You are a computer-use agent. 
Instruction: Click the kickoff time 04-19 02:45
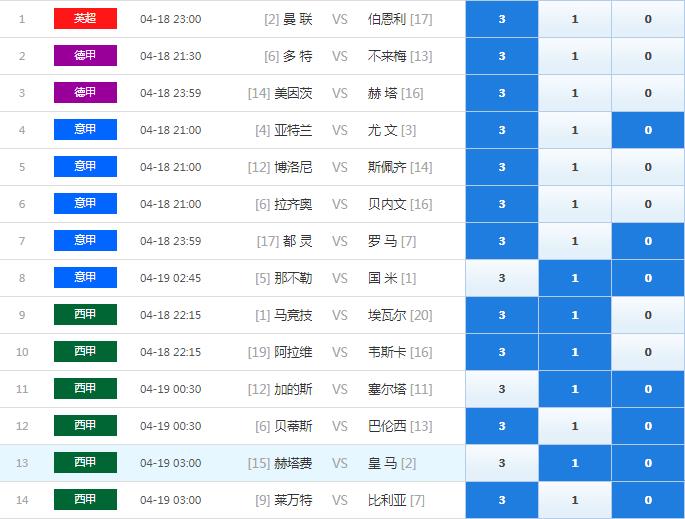coord(171,278)
